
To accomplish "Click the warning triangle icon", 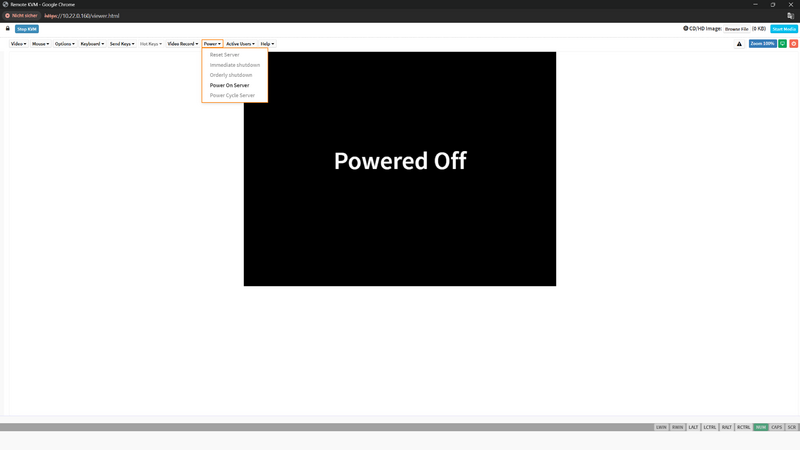I will click(739, 44).
